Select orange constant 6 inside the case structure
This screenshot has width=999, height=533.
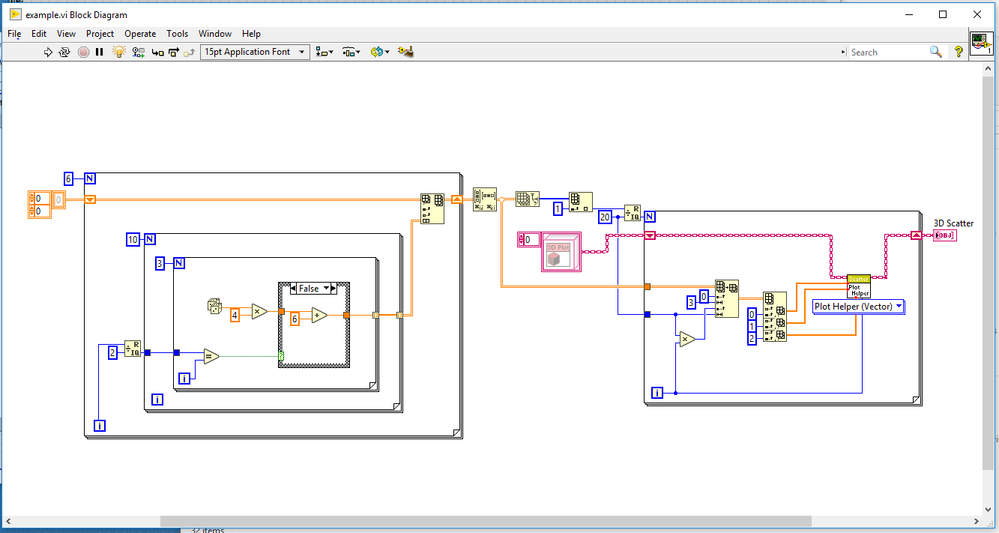[x=294, y=319]
